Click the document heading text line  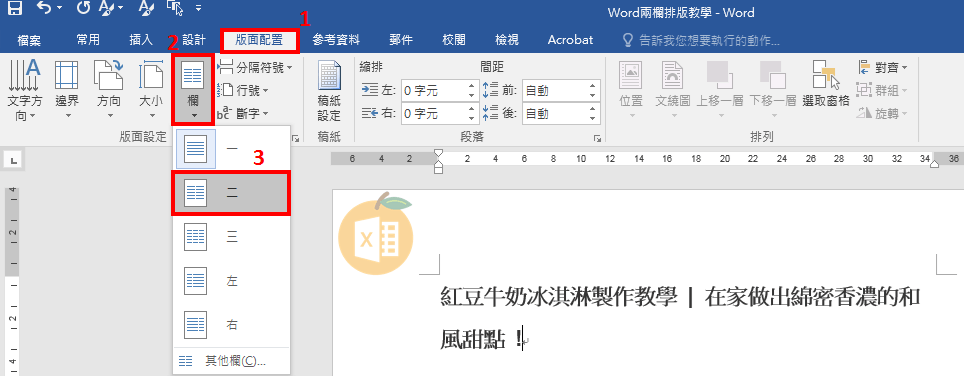(680, 297)
